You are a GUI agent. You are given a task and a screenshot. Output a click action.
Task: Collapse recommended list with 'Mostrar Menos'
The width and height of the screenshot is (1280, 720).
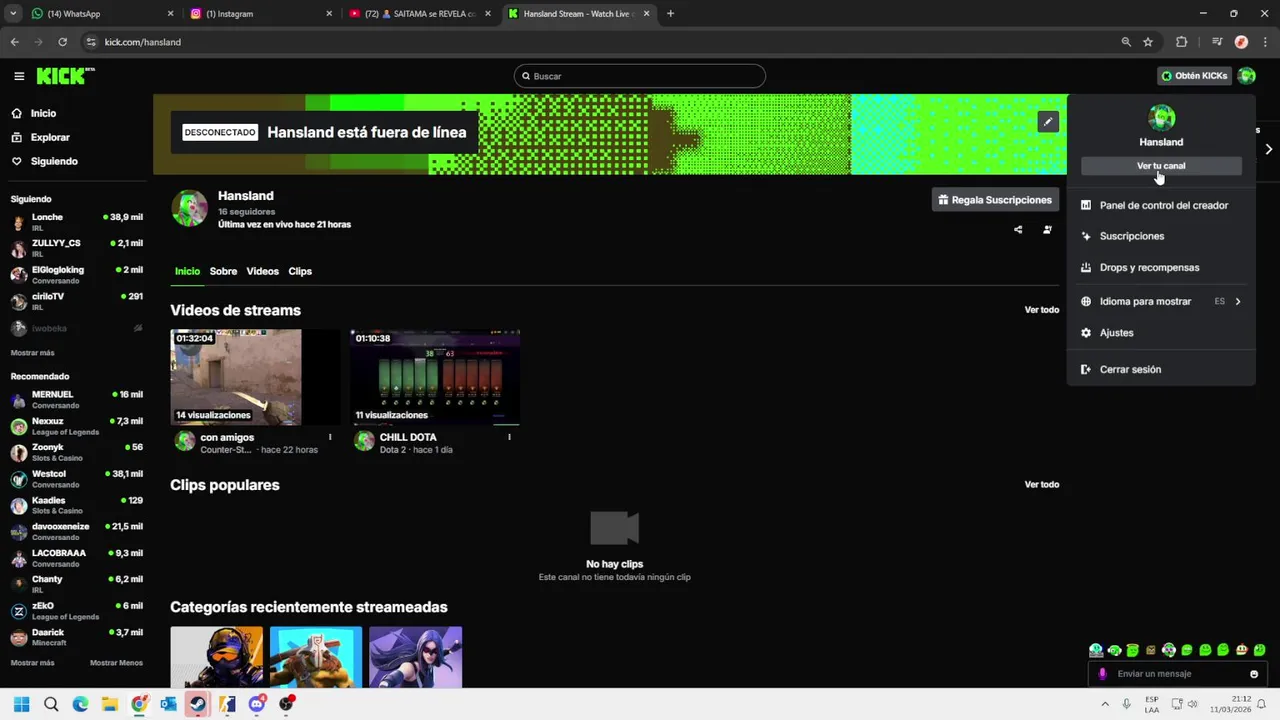click(116, 663)
